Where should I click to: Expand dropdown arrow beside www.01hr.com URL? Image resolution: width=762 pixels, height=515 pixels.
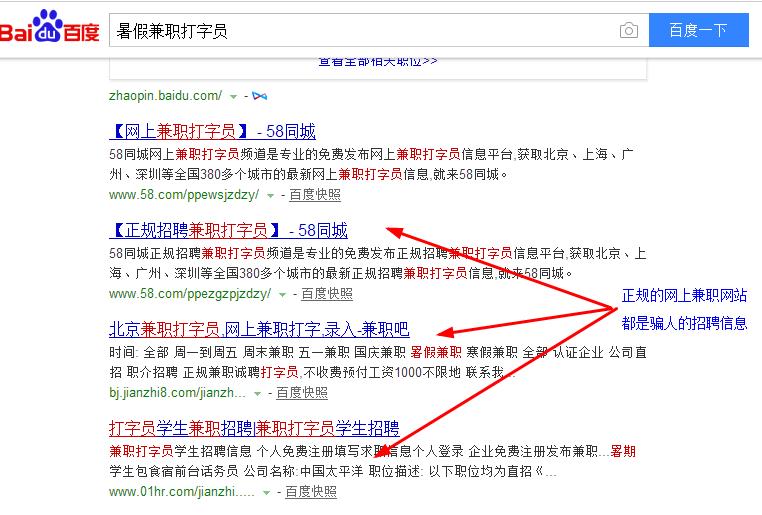pyautogui.click(x=266, y=493)
